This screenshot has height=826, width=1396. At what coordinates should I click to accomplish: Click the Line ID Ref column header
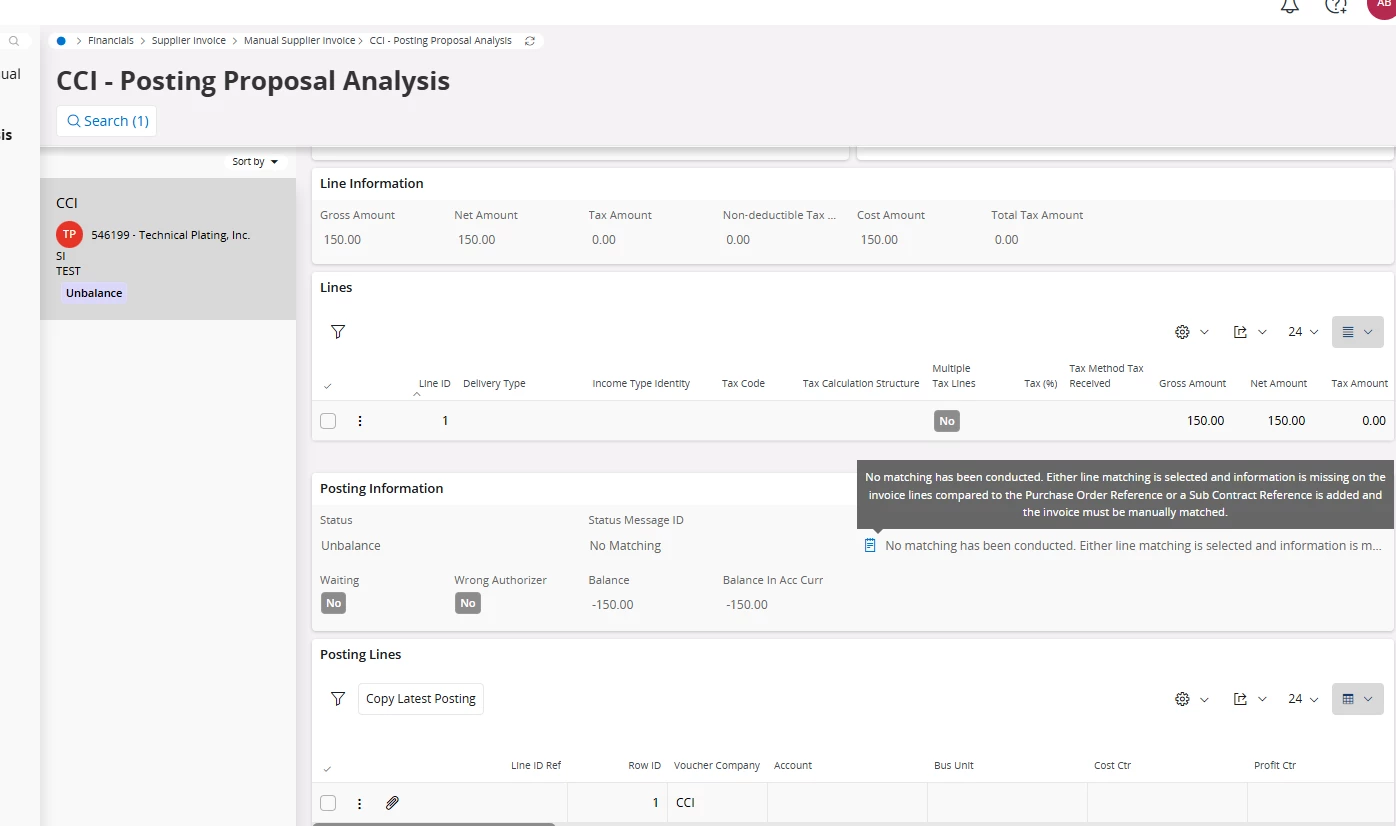click(x=536, y=766)
